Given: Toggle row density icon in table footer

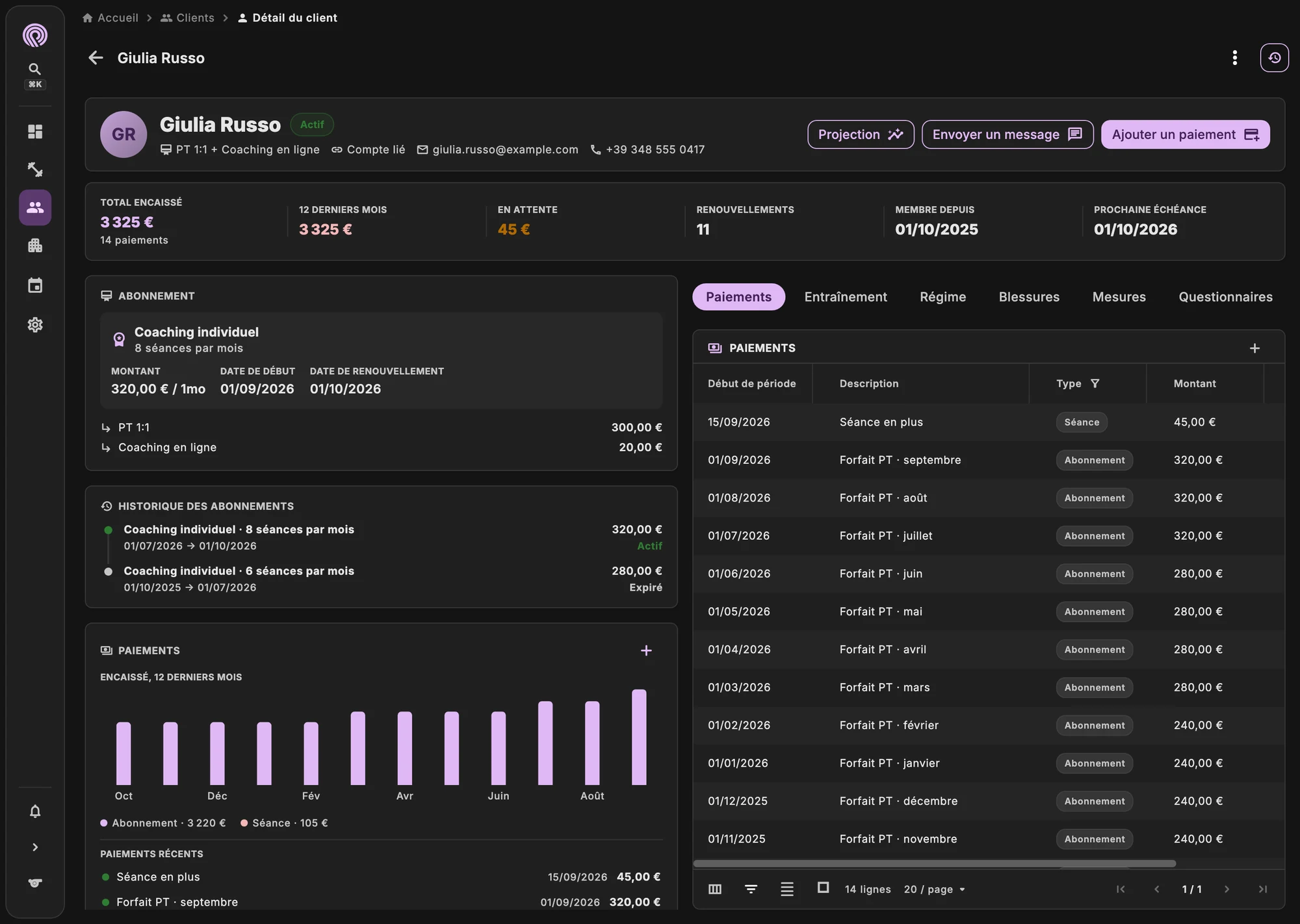Looking at the screenshot, I should coord(786,889).
